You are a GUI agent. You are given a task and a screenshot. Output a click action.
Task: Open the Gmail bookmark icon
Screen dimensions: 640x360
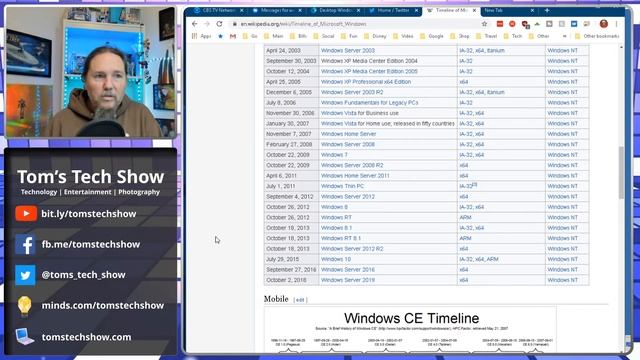tap(233, 36)
